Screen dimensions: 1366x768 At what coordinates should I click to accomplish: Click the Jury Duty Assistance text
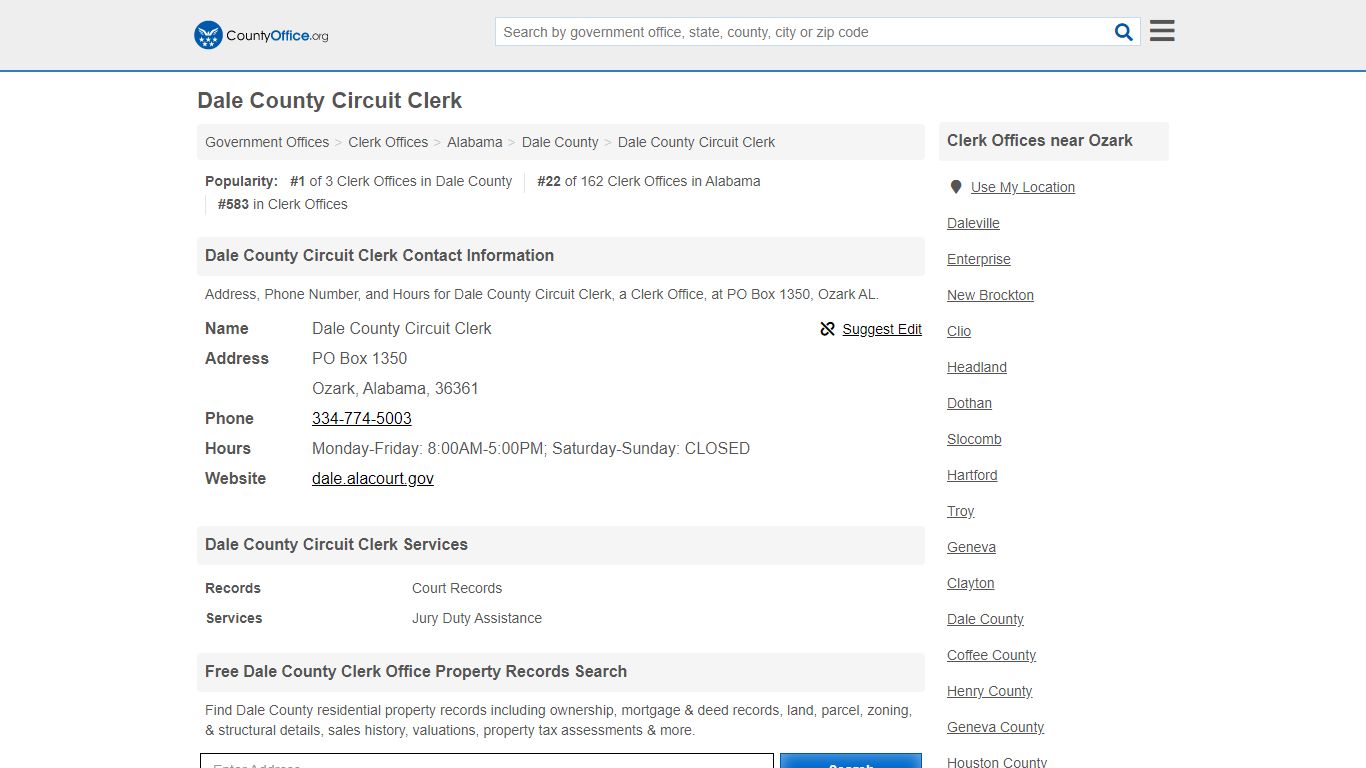(477, 618)
